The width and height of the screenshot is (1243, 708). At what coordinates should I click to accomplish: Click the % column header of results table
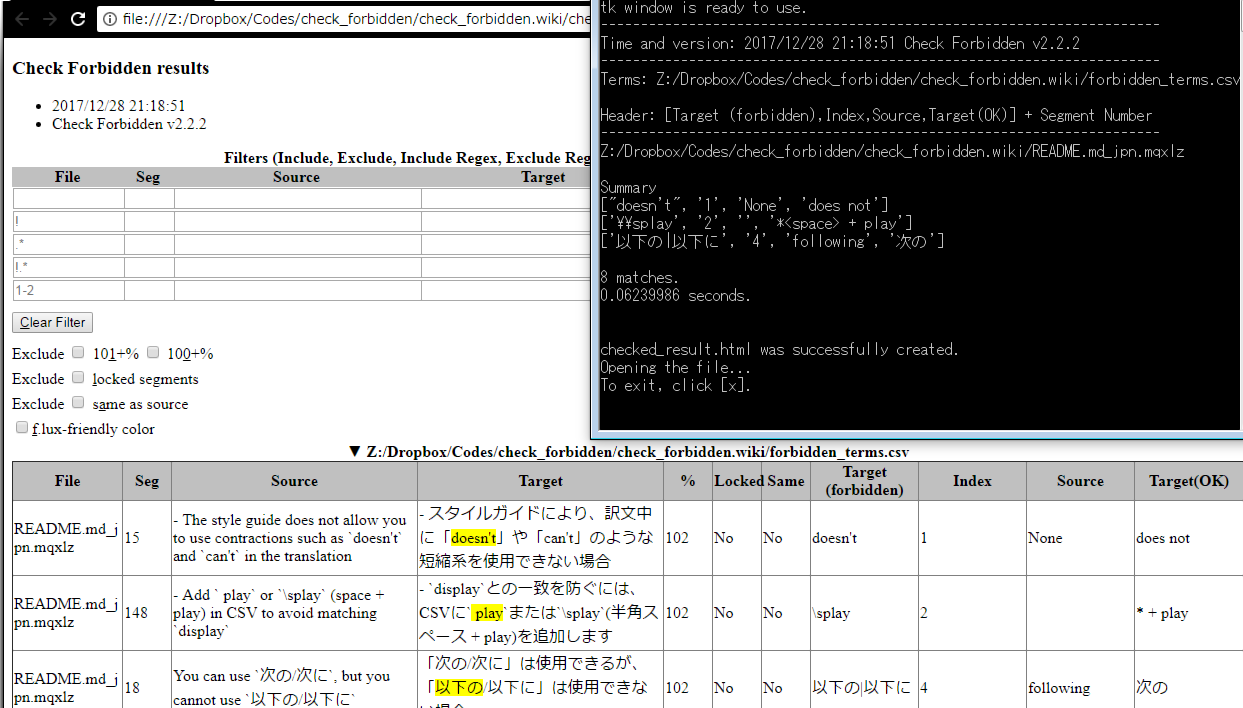coord(688,481)
